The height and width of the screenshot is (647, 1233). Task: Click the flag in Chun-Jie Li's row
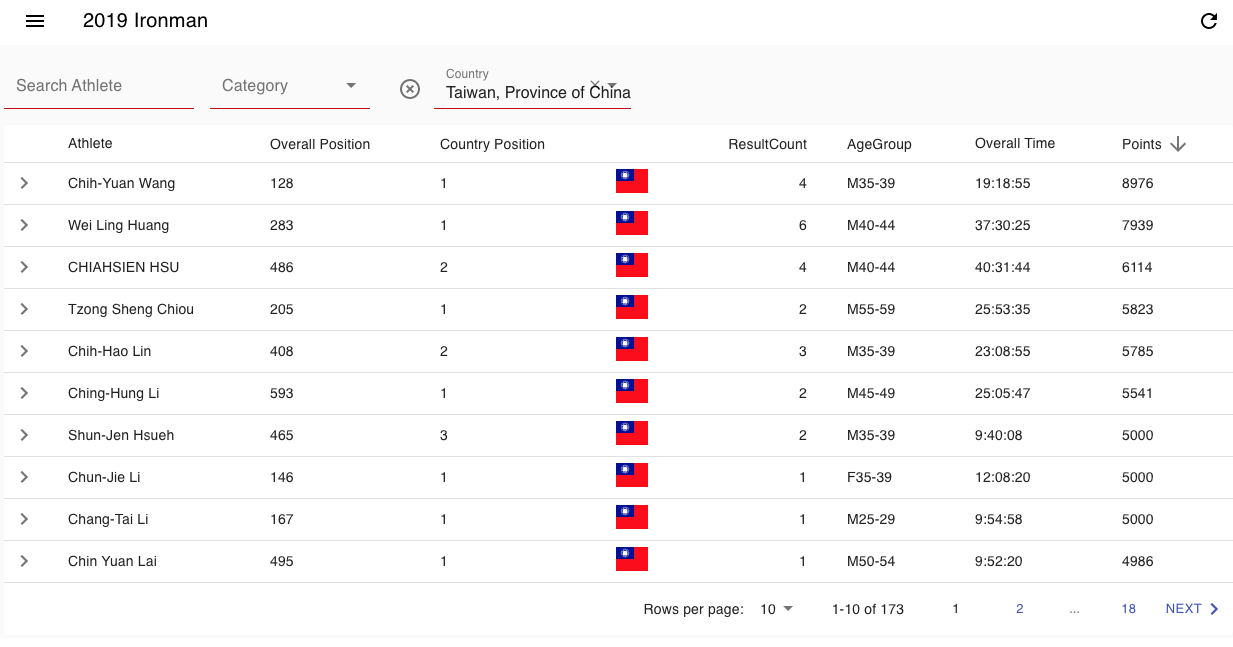tap(632, 475)
